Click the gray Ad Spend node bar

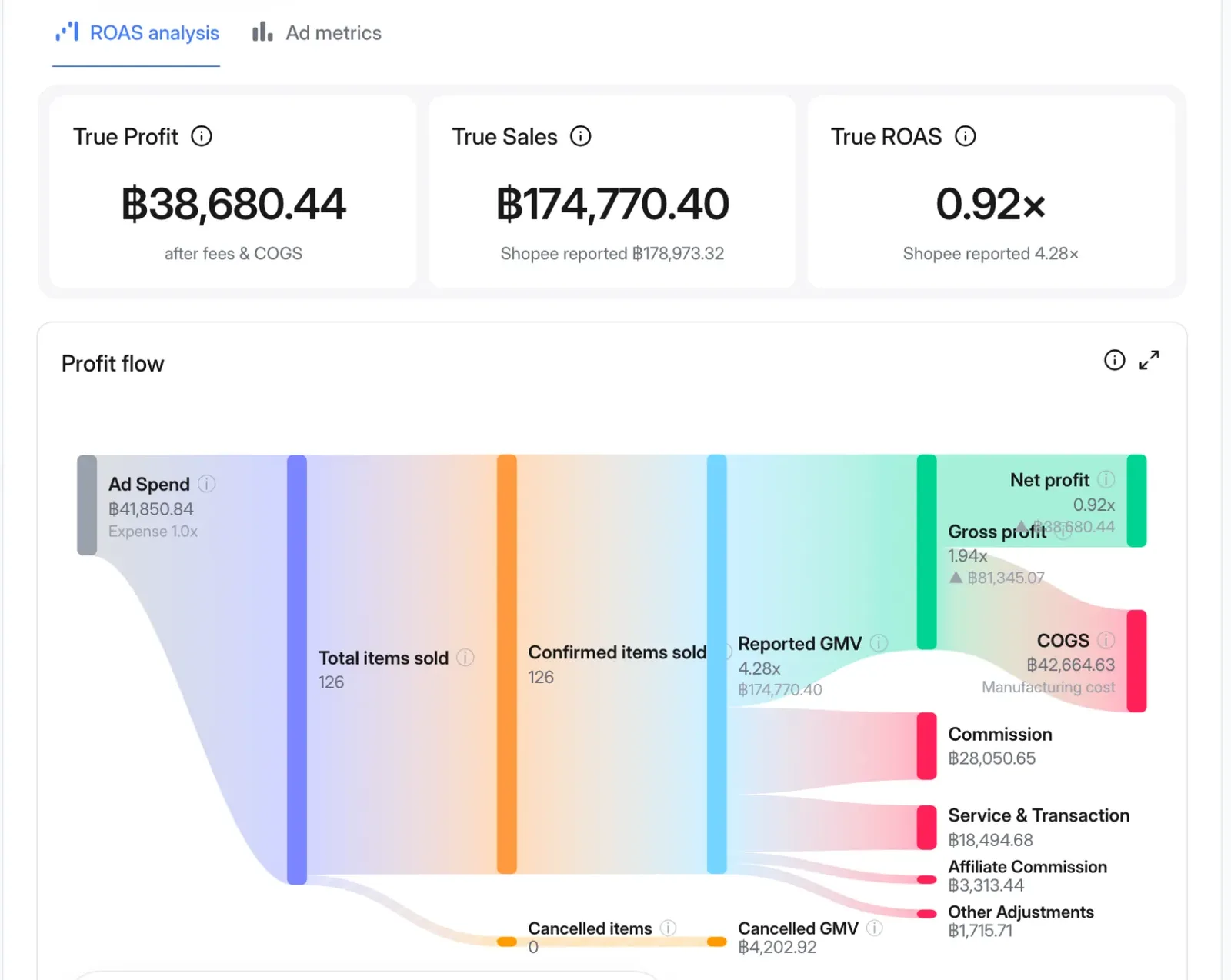[87, 505]
